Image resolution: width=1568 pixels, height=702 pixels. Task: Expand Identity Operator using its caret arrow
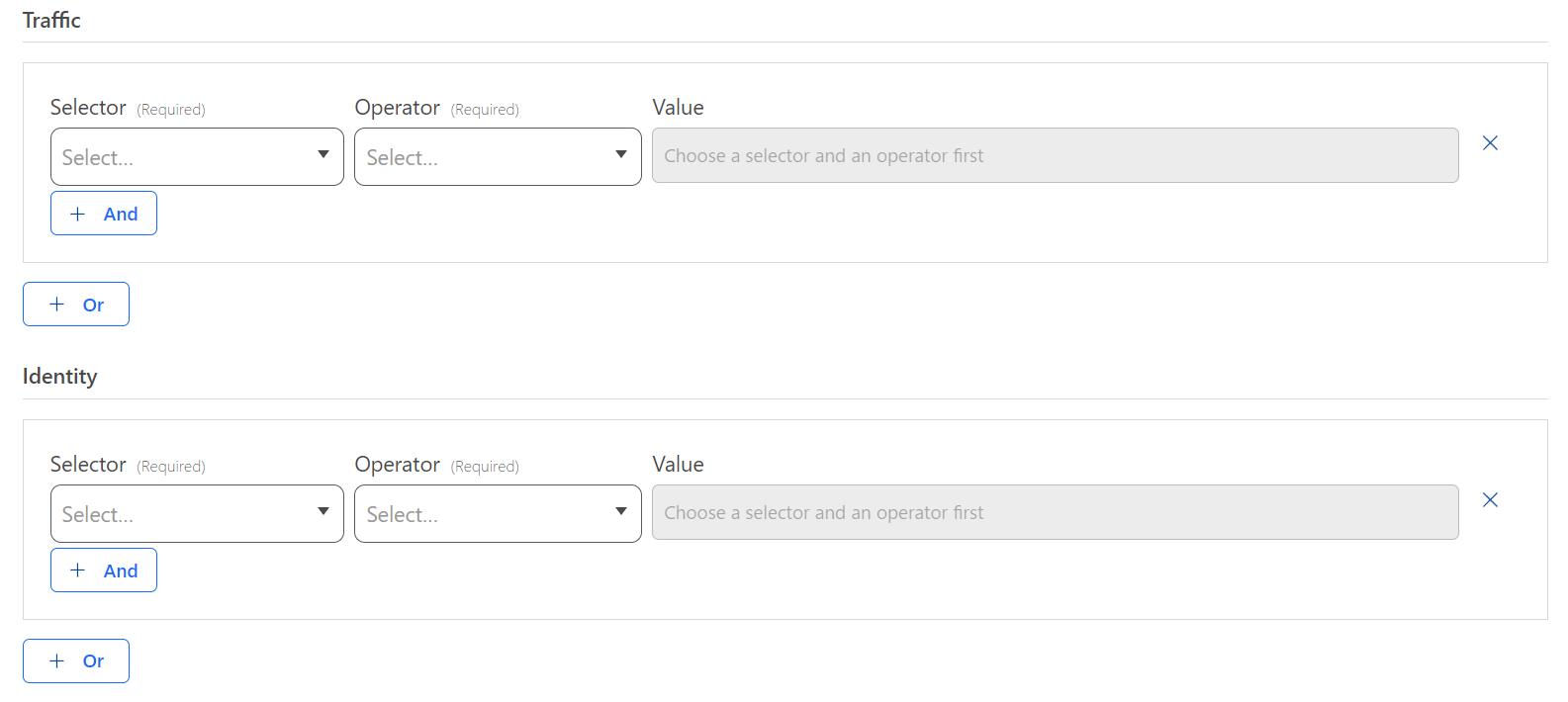[x=621, y=511]
